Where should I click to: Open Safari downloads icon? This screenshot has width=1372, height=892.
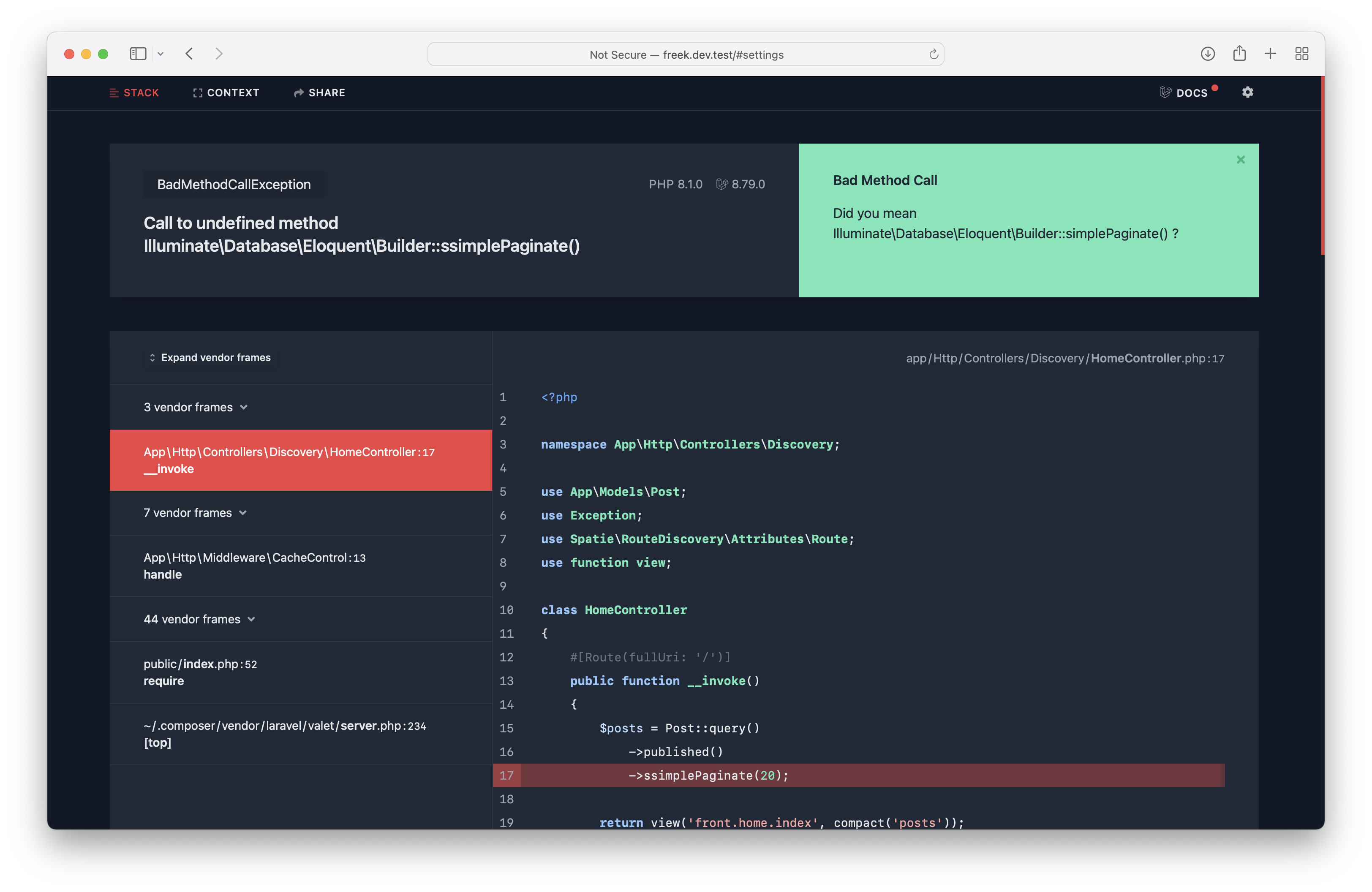point(1208,54)
